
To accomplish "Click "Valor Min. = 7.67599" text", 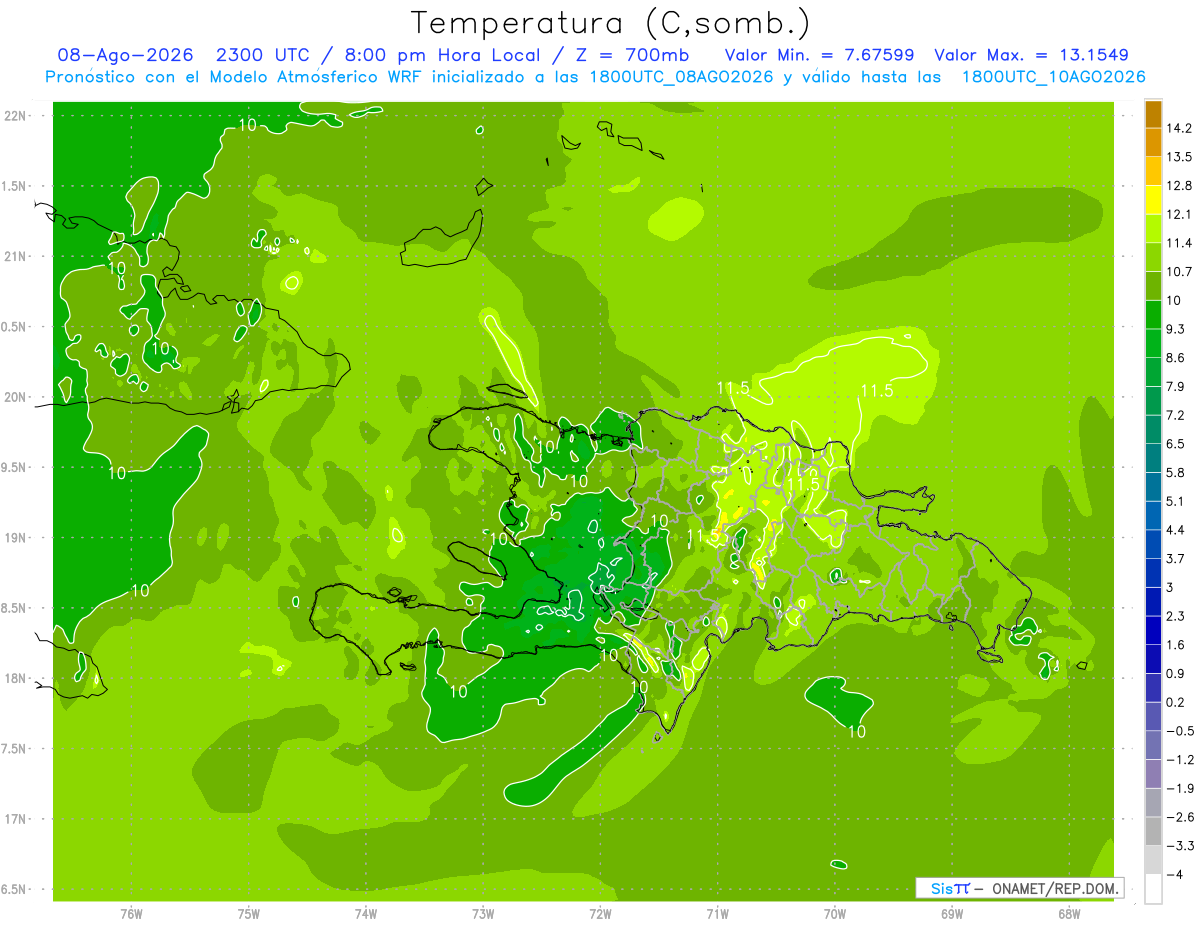I will [x=819, y=55].
